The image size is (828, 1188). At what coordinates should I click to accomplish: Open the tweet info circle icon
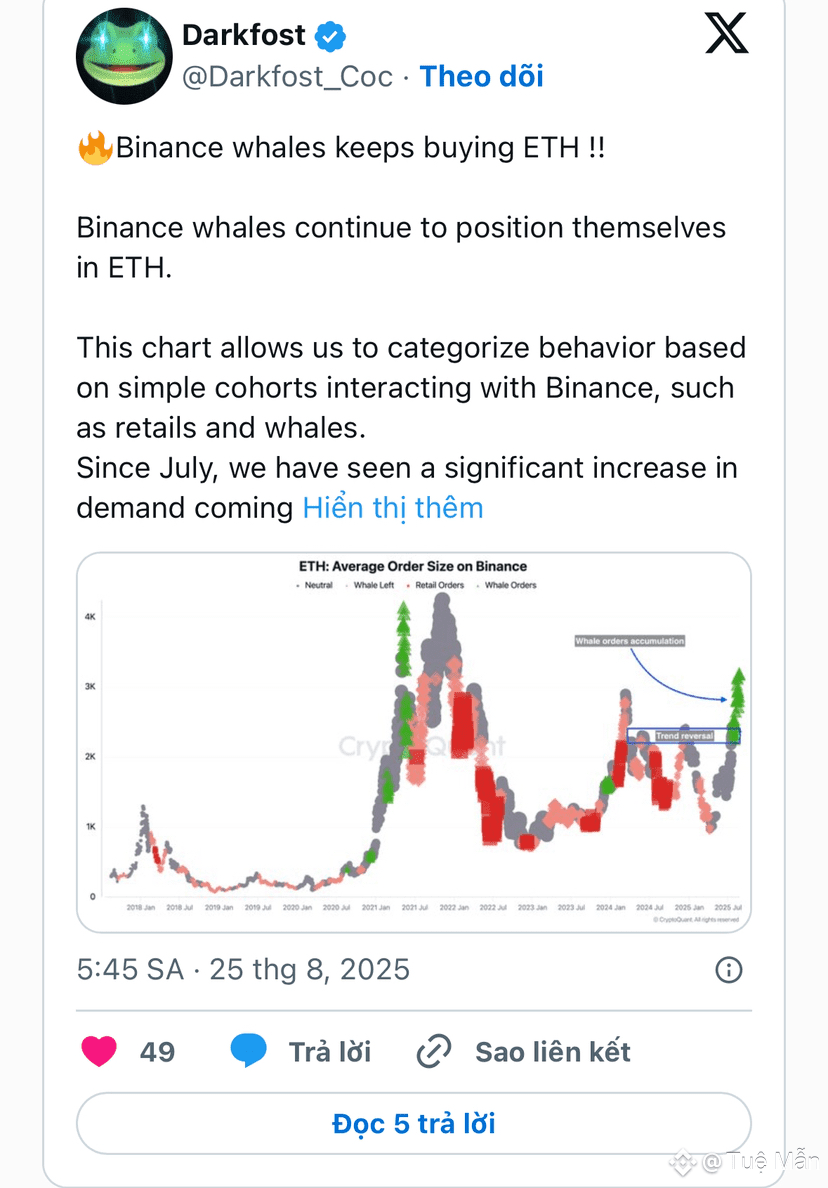[729, 970]
